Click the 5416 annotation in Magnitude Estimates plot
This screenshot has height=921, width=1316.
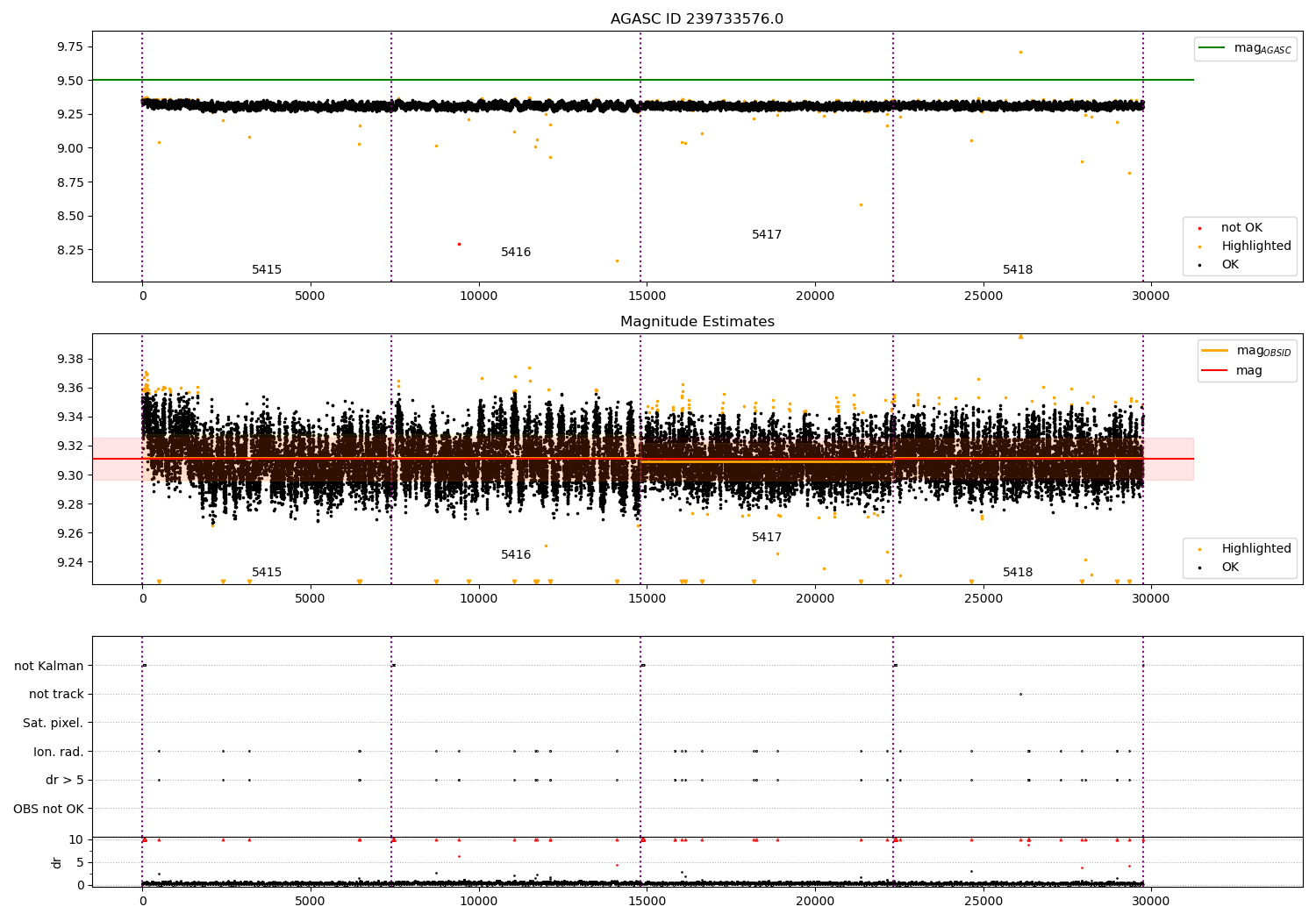(x=516, y=555)
